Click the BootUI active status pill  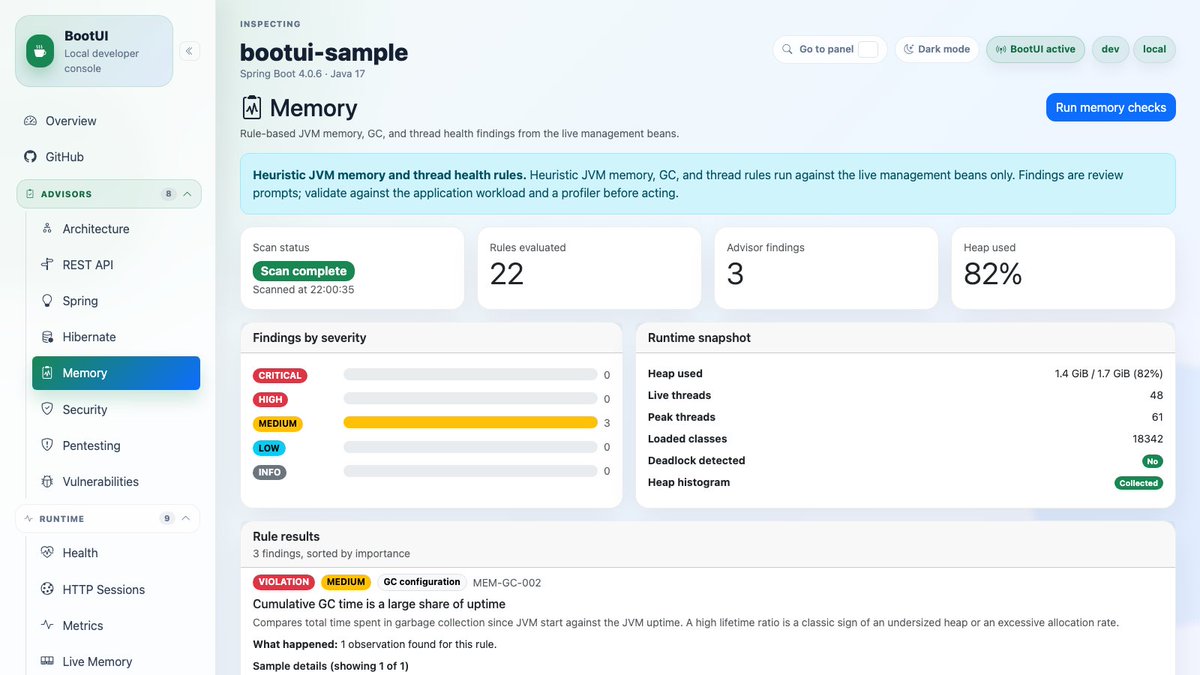click(1035, 49)
